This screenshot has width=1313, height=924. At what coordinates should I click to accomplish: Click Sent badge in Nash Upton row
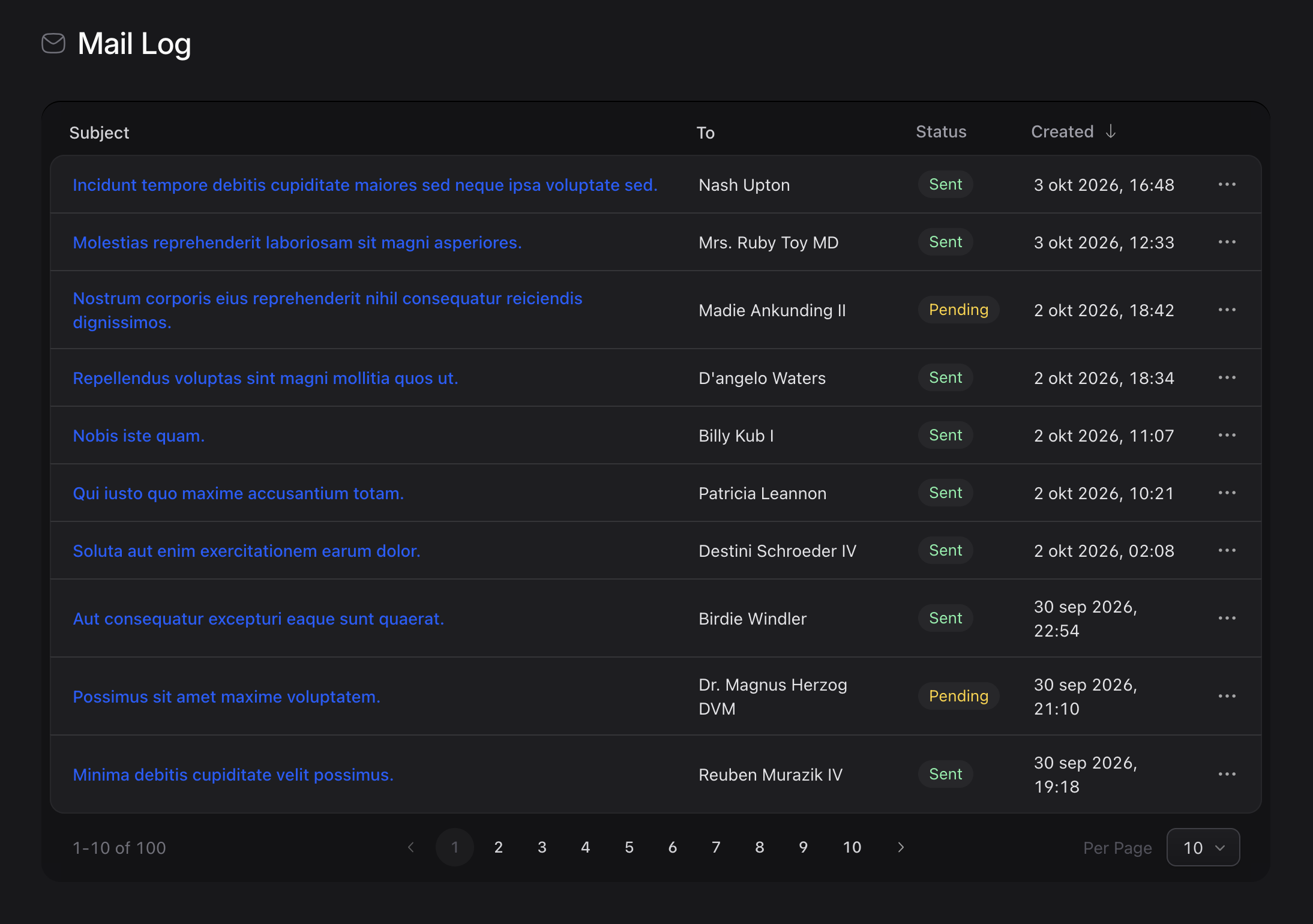(946, 184)
